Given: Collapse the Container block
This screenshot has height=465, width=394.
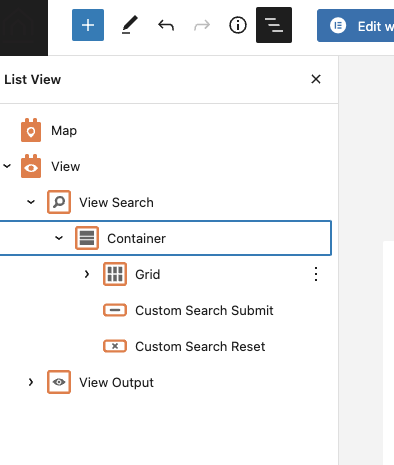Looking at the screenshot, I should [59, 238].
